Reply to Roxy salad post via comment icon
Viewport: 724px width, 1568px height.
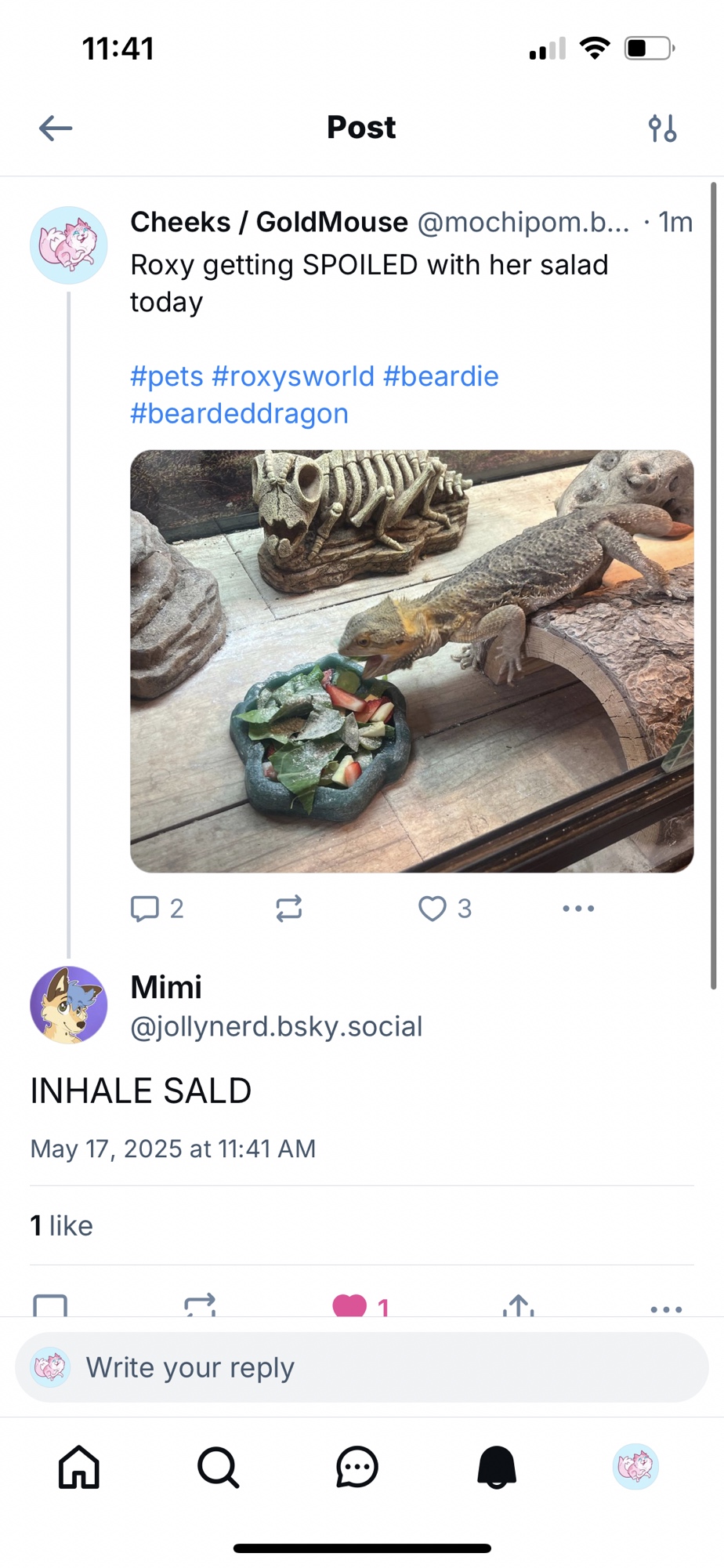145,909
